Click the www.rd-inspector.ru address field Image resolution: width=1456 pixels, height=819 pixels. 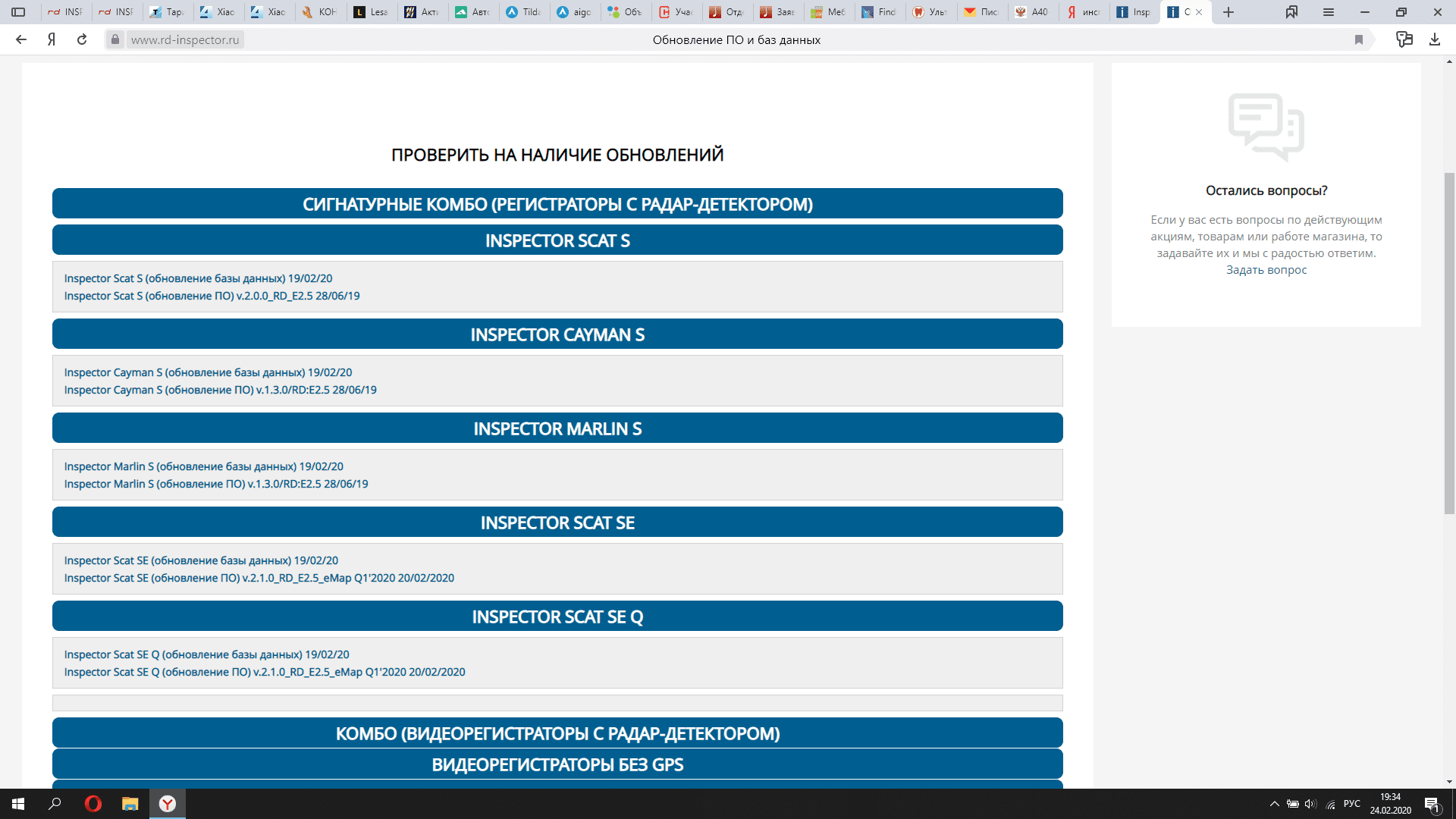click(185, 39)
